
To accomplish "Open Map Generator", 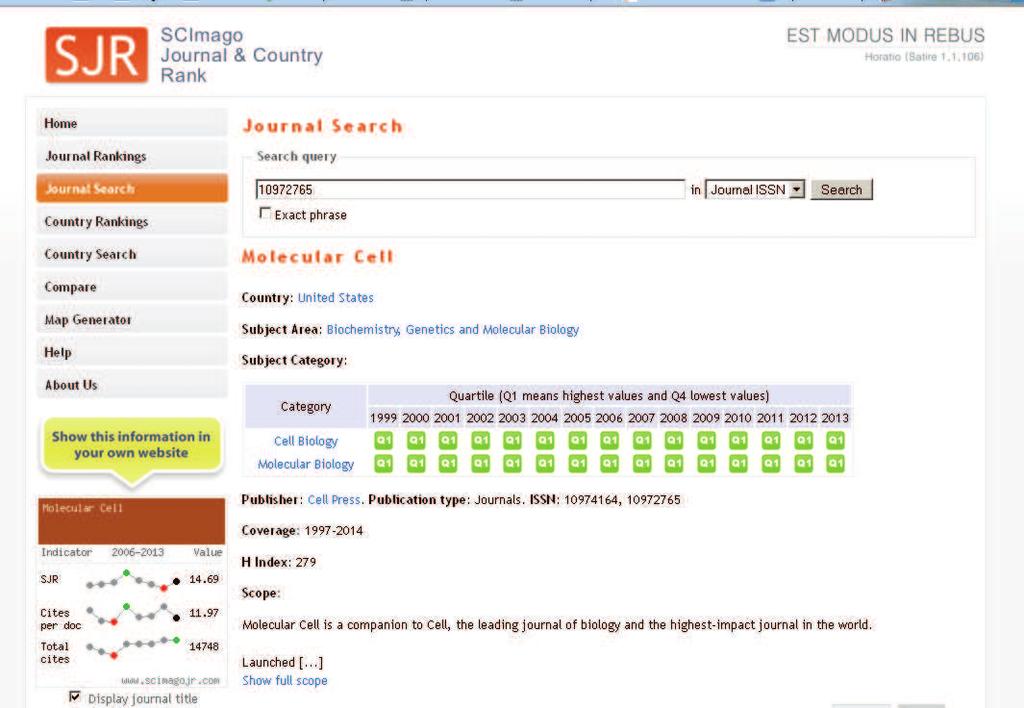I will pos(132,319).
